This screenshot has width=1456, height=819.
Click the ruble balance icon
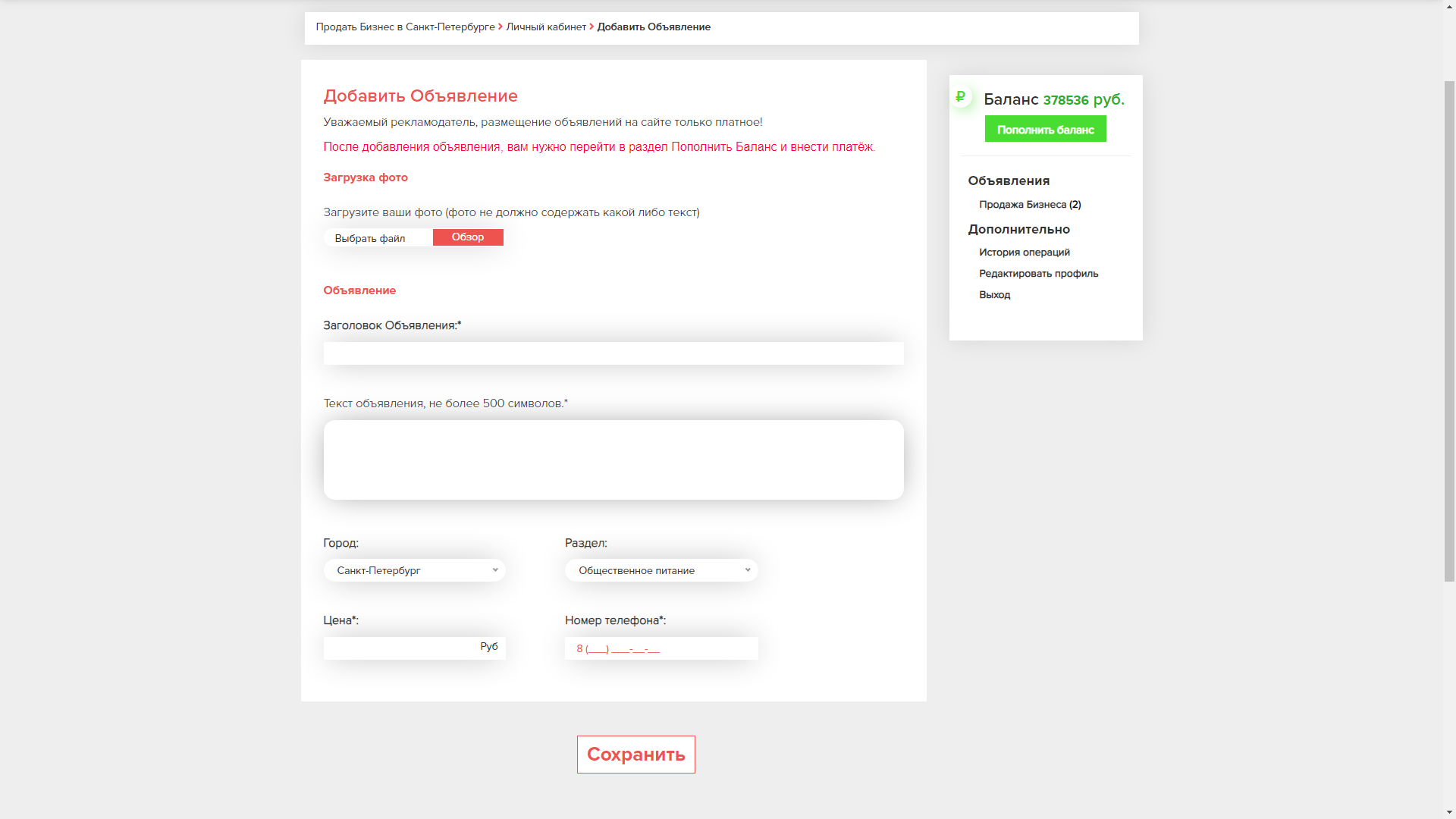click(x=961, y=96)
